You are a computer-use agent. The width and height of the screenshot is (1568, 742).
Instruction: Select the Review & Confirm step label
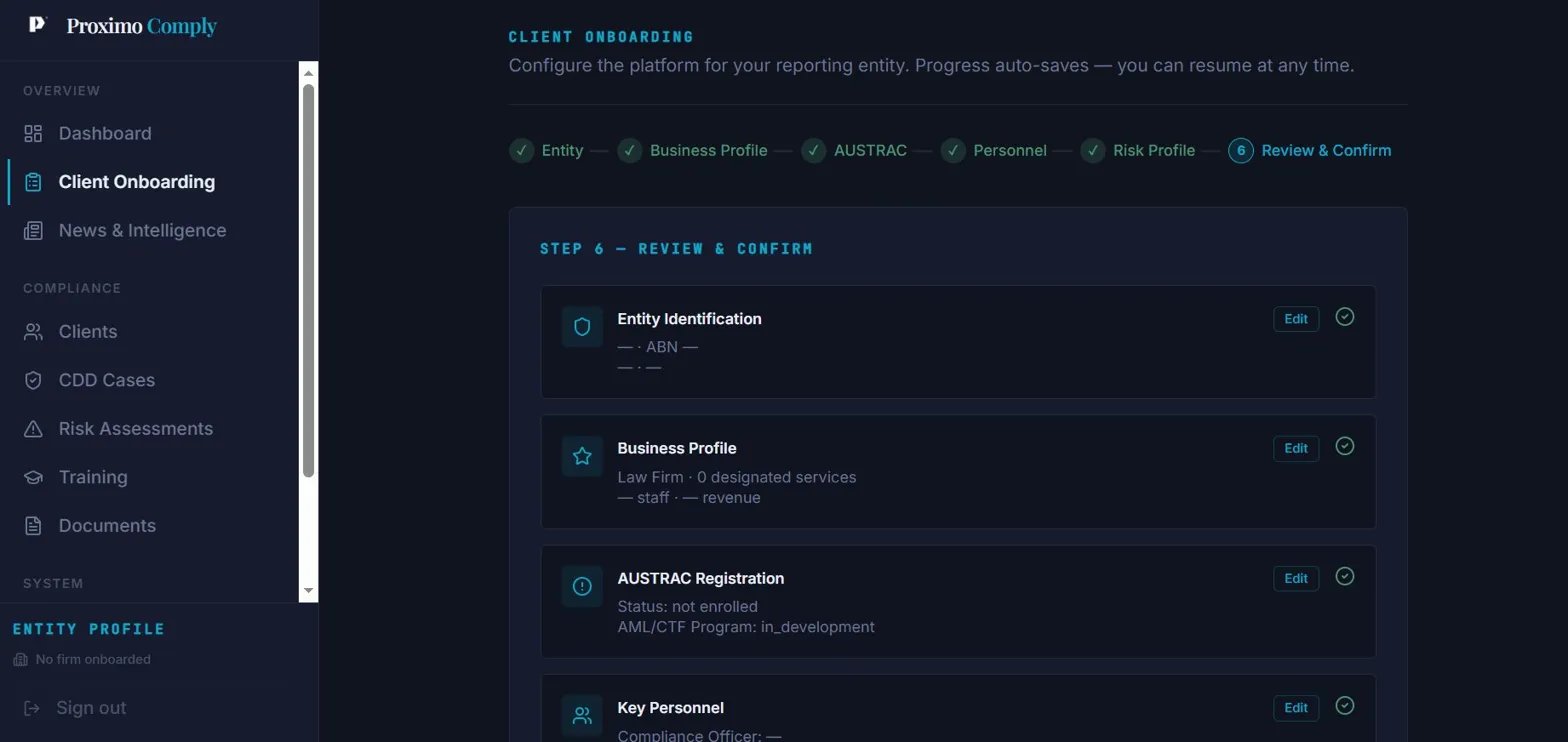(x=1326, y=151)
